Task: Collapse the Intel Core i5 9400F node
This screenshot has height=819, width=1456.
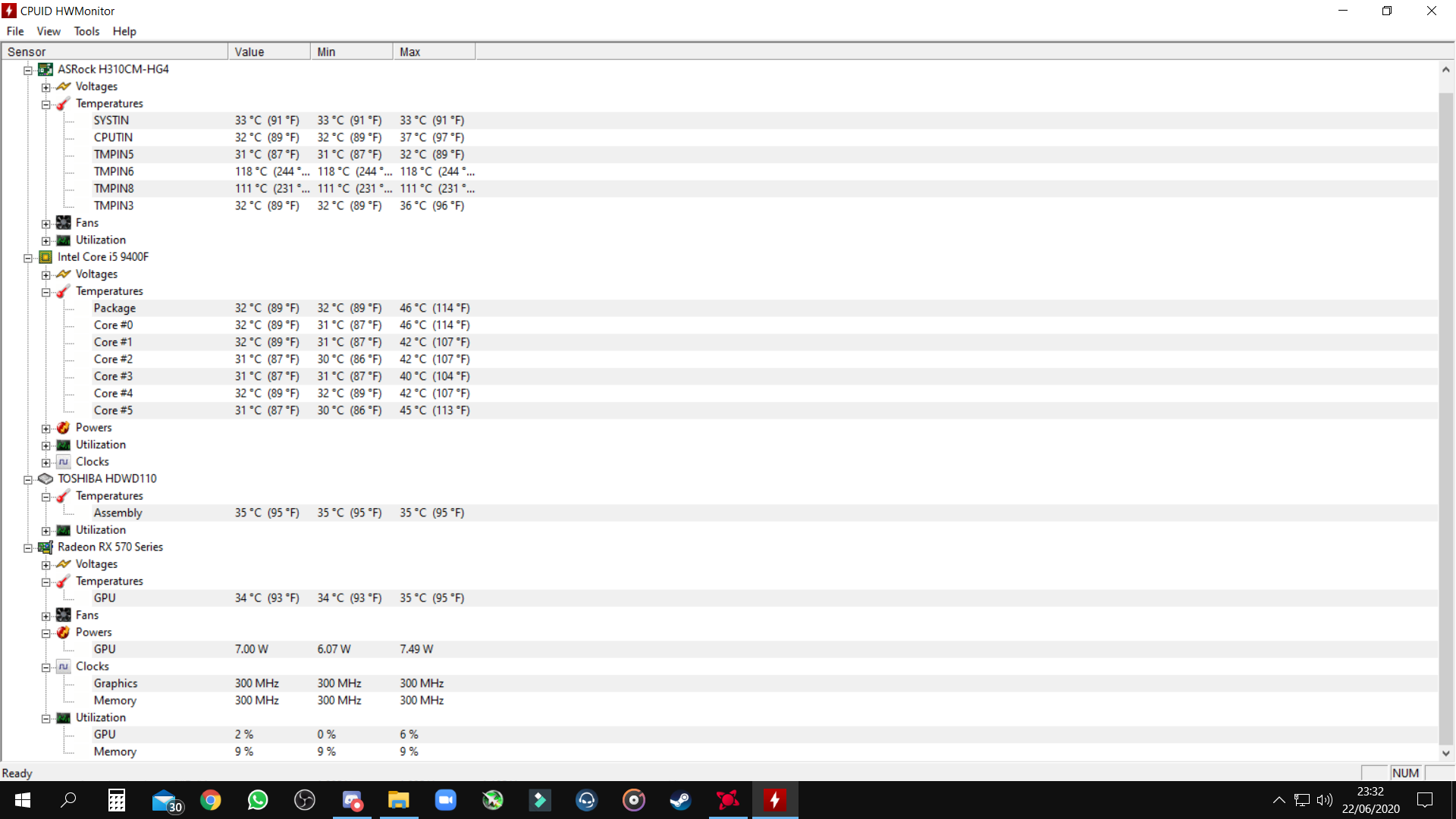Action: point(28,258)
